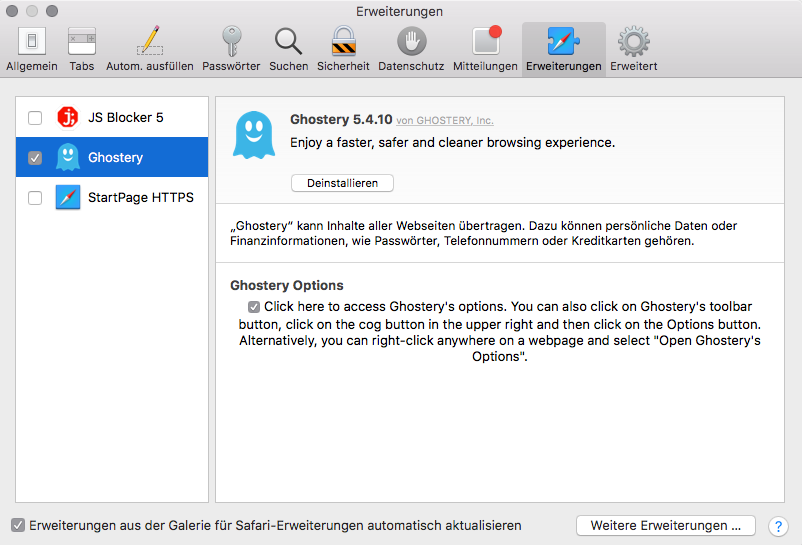Click the window close button

pos(12,11)
